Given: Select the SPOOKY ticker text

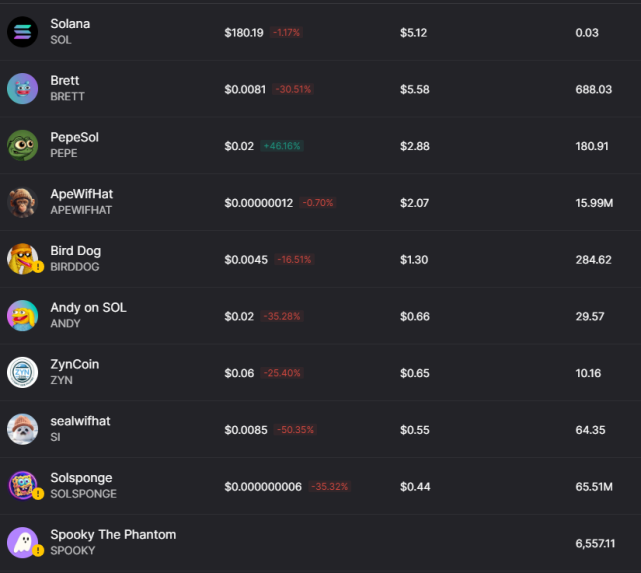Looking at the screenshot, I should [73, 551].
